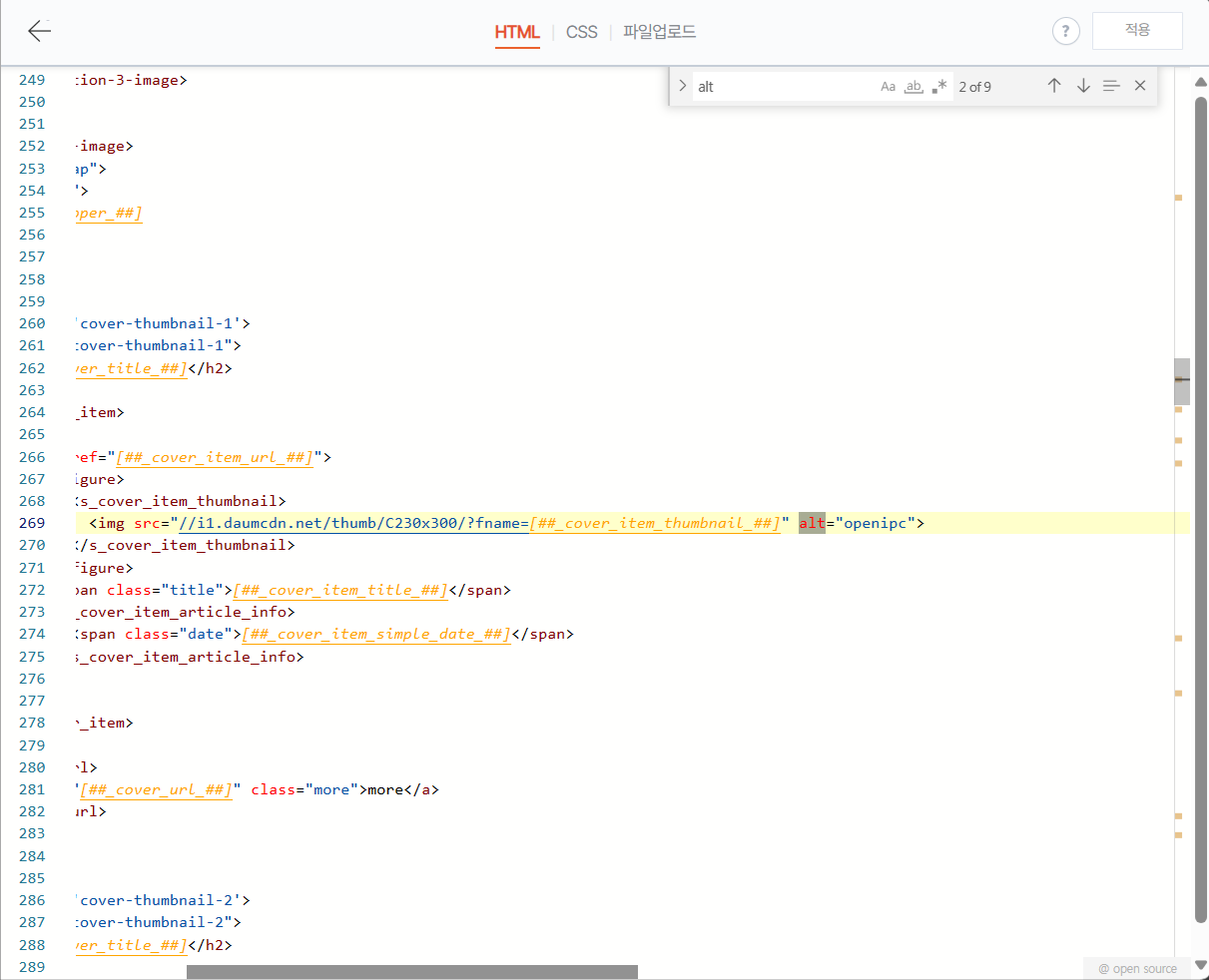Toggle match case option Aa
Image resolution: width=1209 pixels, height=980 pixels.
coord(888,87)
